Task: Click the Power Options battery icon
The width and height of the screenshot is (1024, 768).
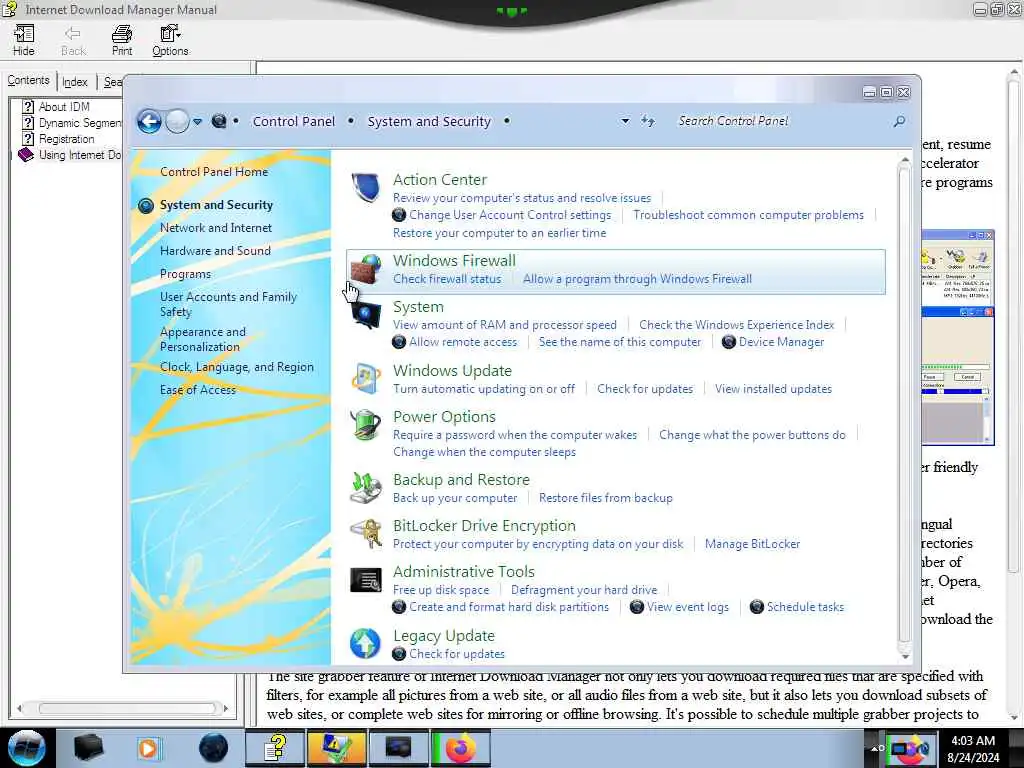Action: (365, 424)
